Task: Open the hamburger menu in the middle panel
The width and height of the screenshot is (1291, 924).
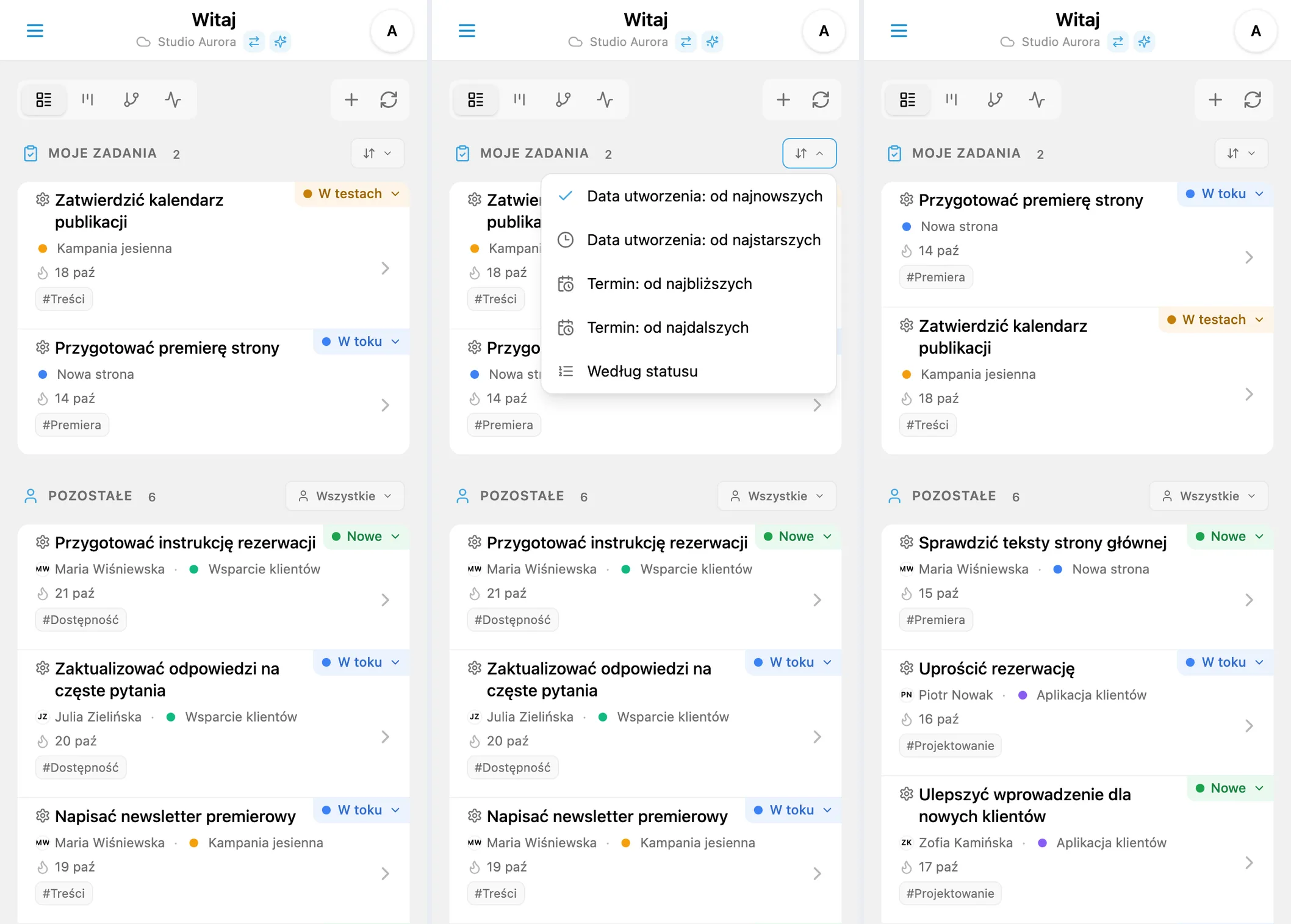Action: [x=467, y=30]
